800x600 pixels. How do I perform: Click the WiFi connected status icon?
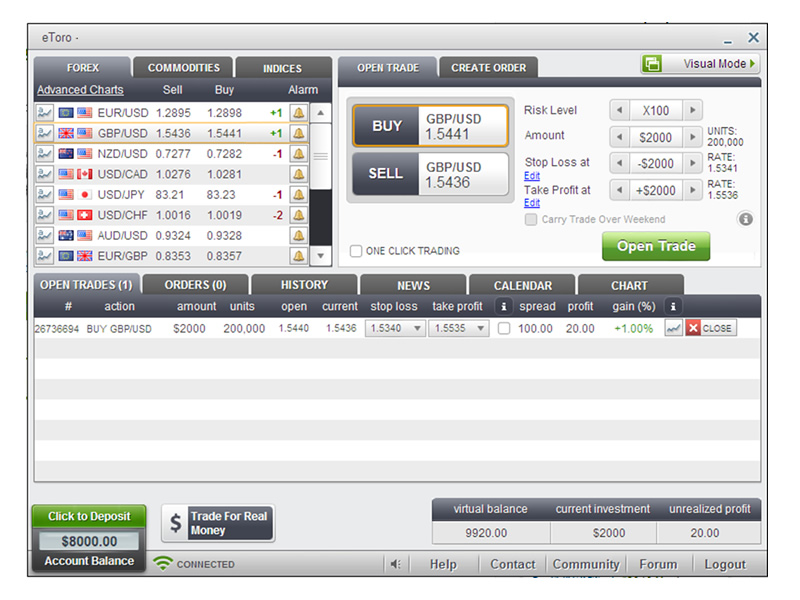pyautogui.click(x=163, y=563)
